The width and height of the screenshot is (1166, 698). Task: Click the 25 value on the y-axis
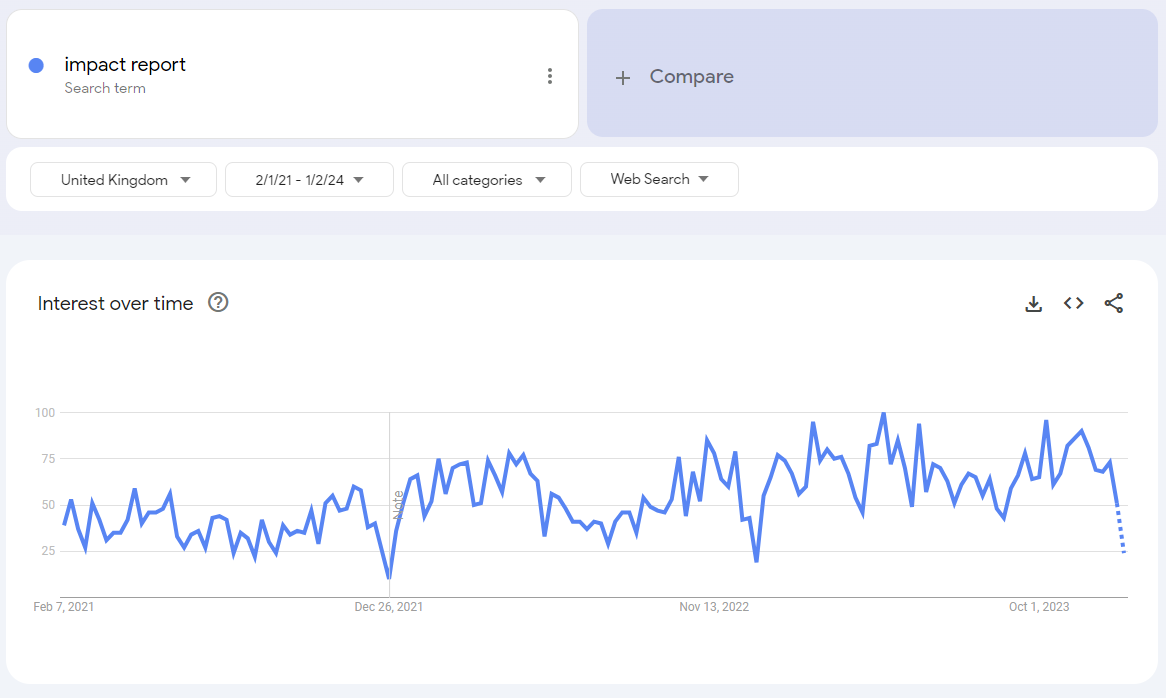48,551
